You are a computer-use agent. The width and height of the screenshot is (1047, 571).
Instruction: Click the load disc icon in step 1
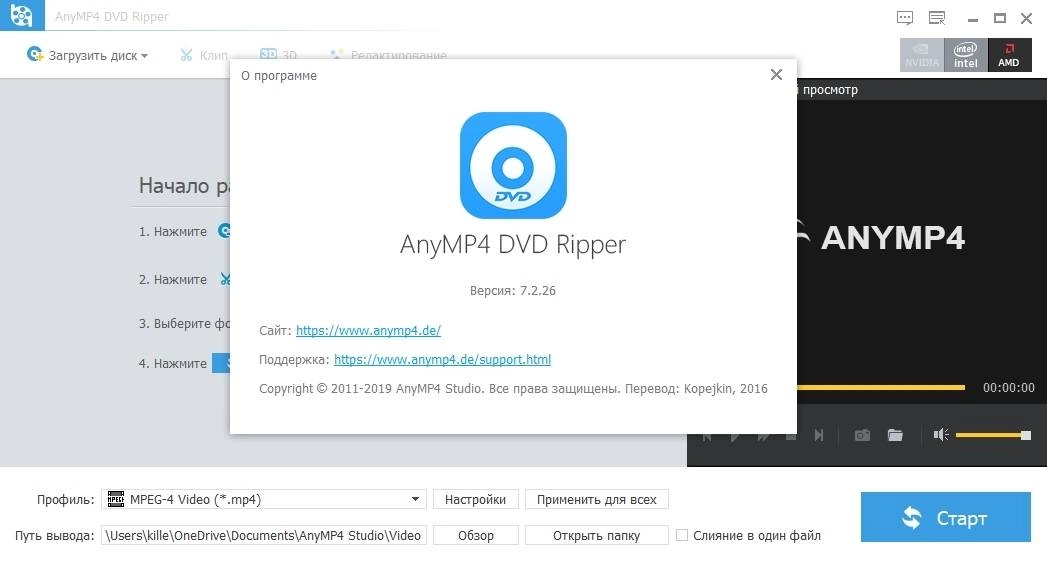[224, 231]
